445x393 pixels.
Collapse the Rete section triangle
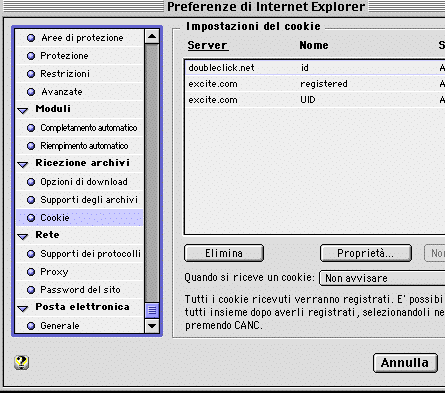coord(23,236)
